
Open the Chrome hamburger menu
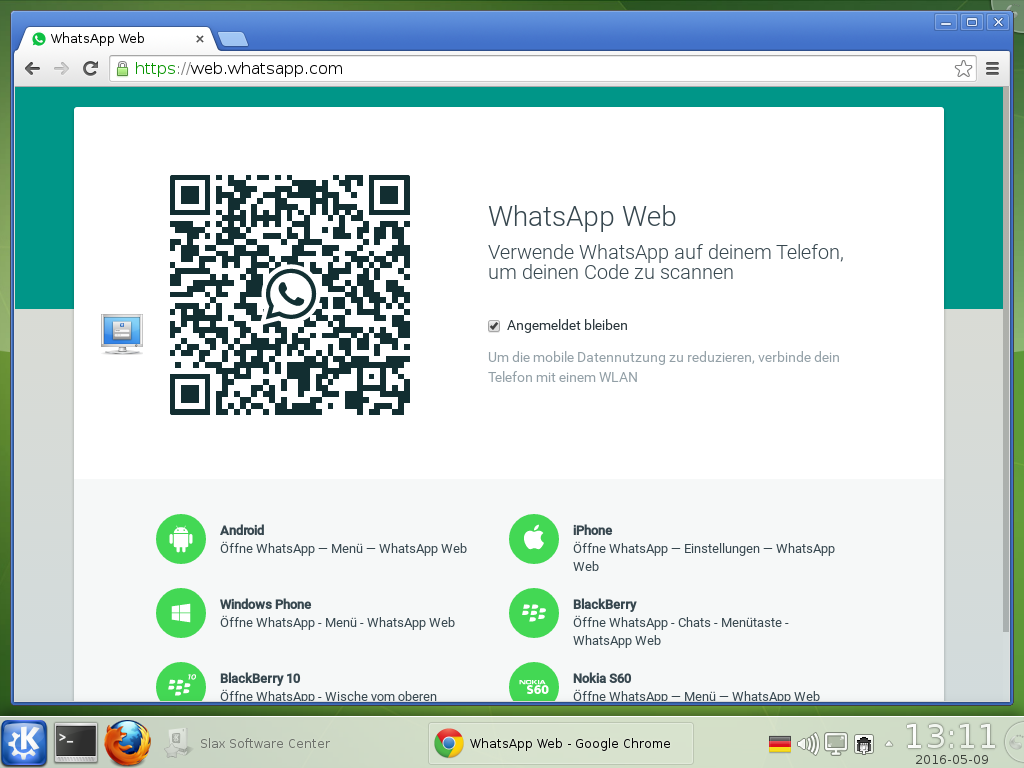992,69
